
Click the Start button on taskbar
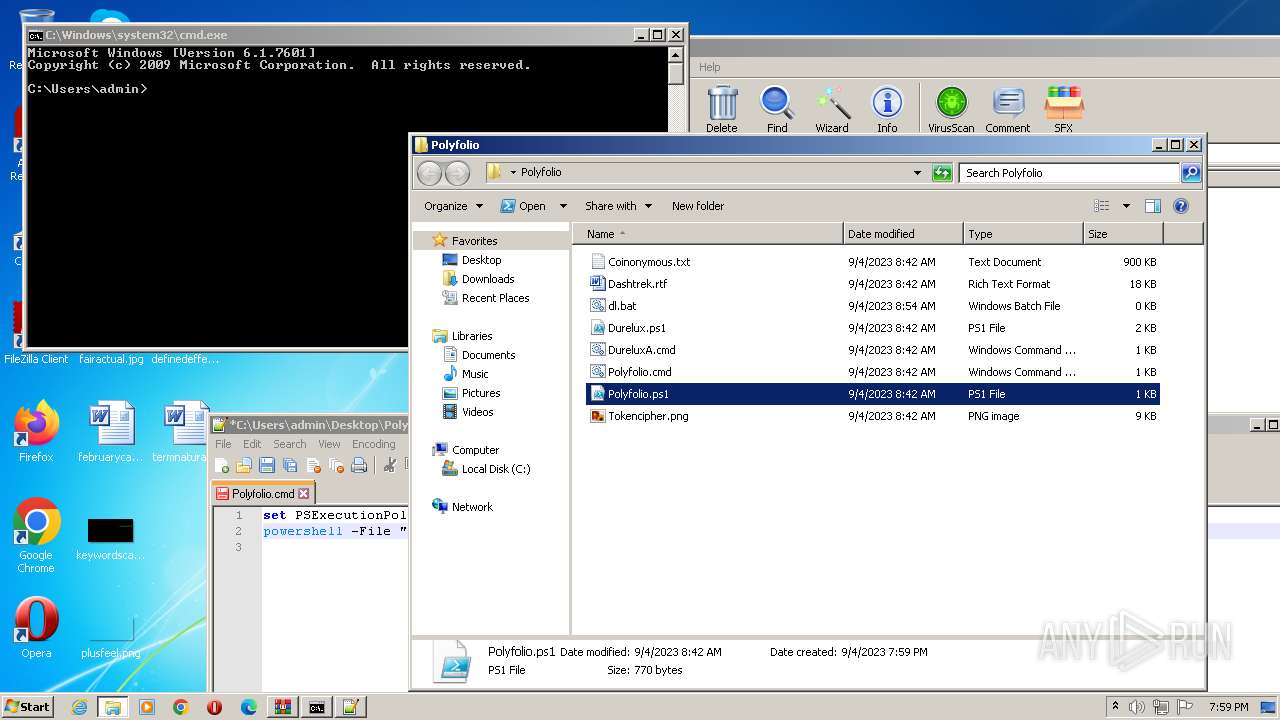(x=27, y=706)
